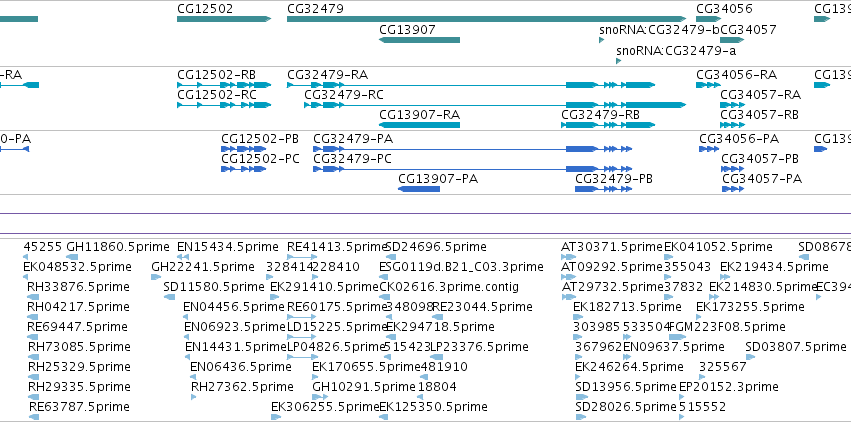Click EST AT09292.5prime label

(x=612, y=267)
